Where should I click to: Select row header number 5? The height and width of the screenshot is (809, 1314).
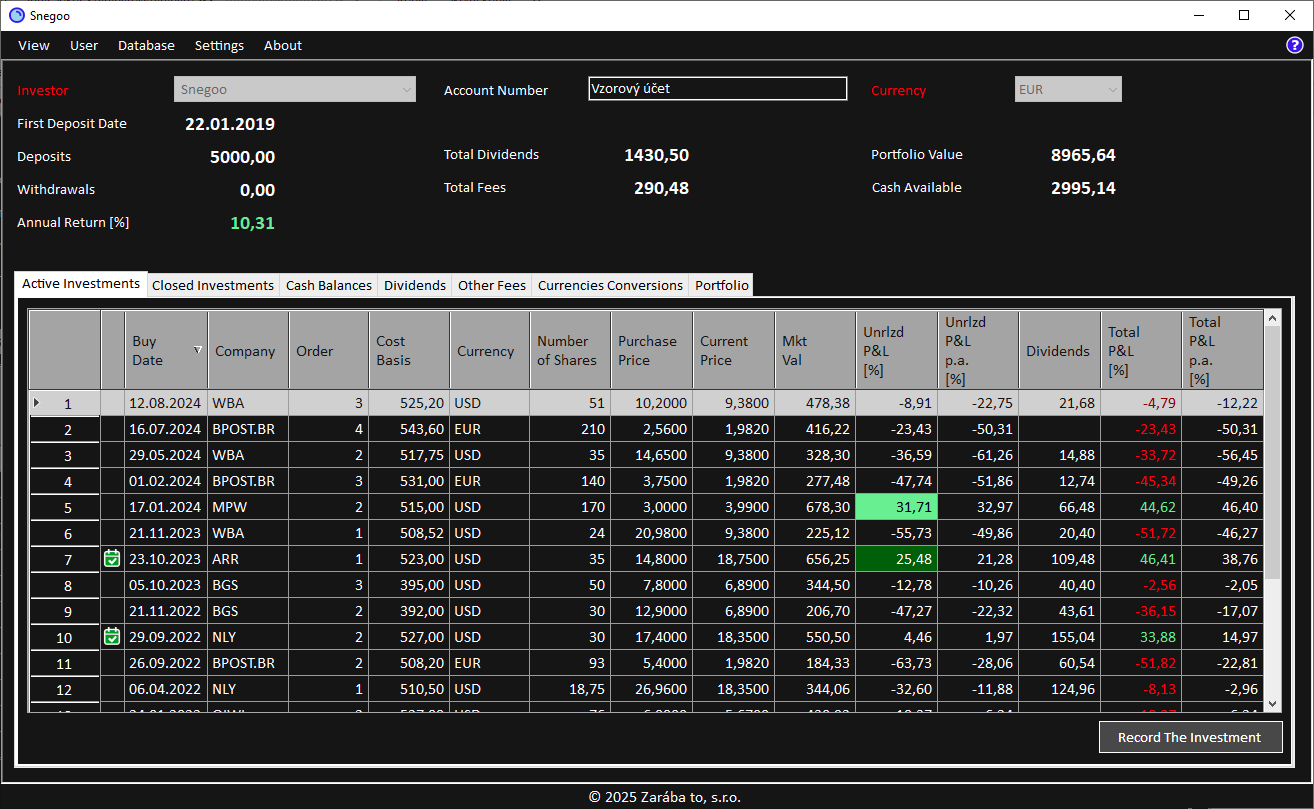[65, 507]
